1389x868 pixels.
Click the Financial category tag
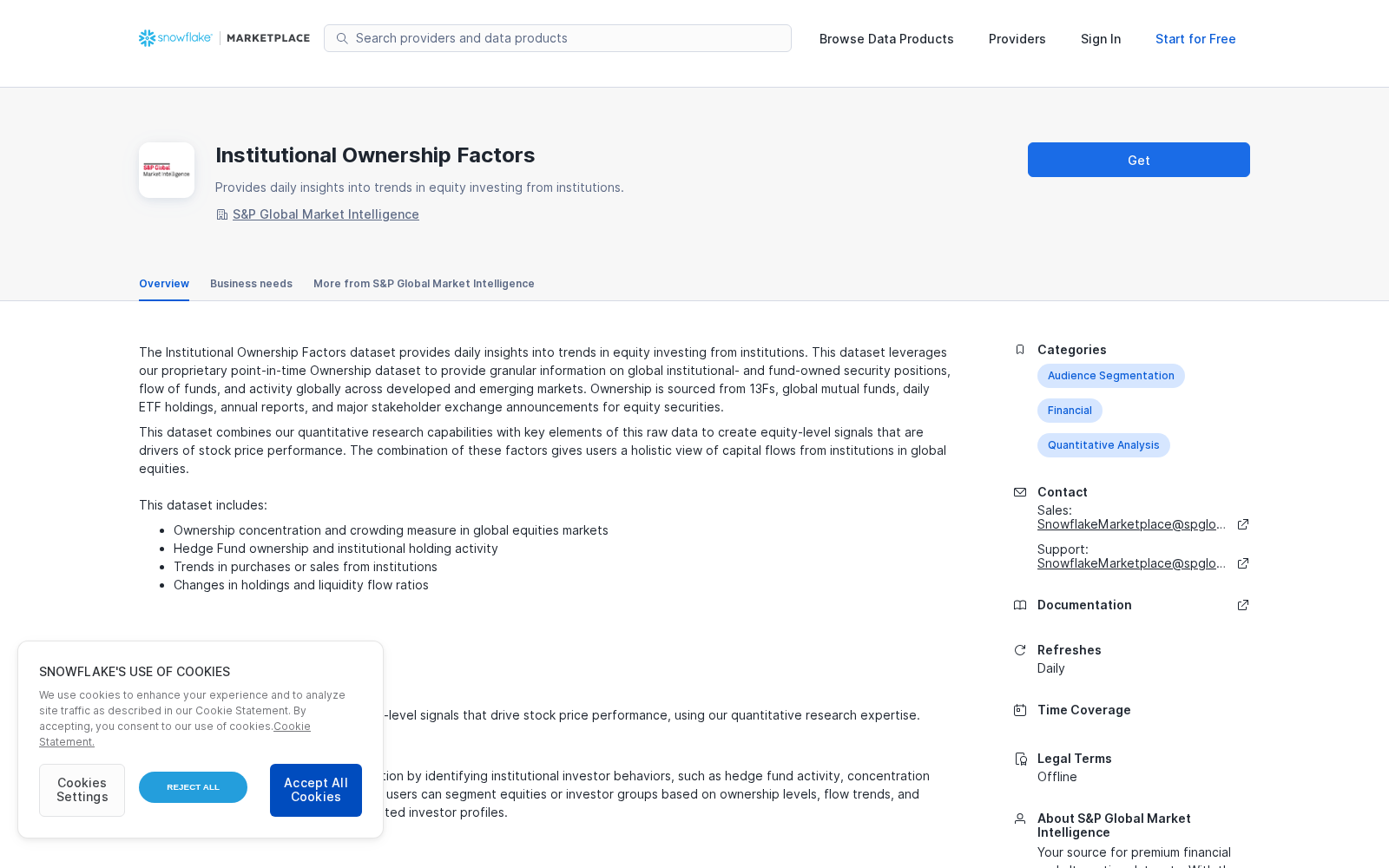(x=1070, y=411)
